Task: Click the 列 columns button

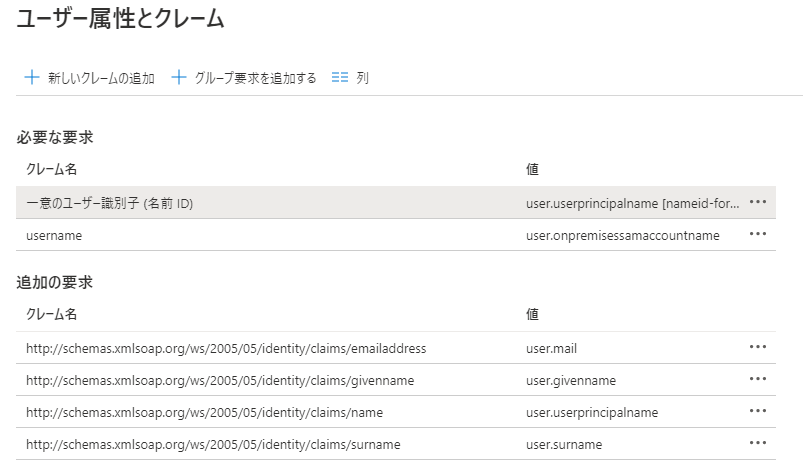Action: click(362, 78)
